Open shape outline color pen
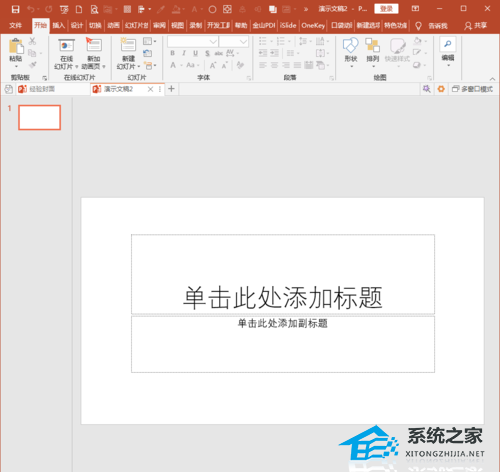The height and width of the screenshot is (472, 500). (x=419, y=53)
